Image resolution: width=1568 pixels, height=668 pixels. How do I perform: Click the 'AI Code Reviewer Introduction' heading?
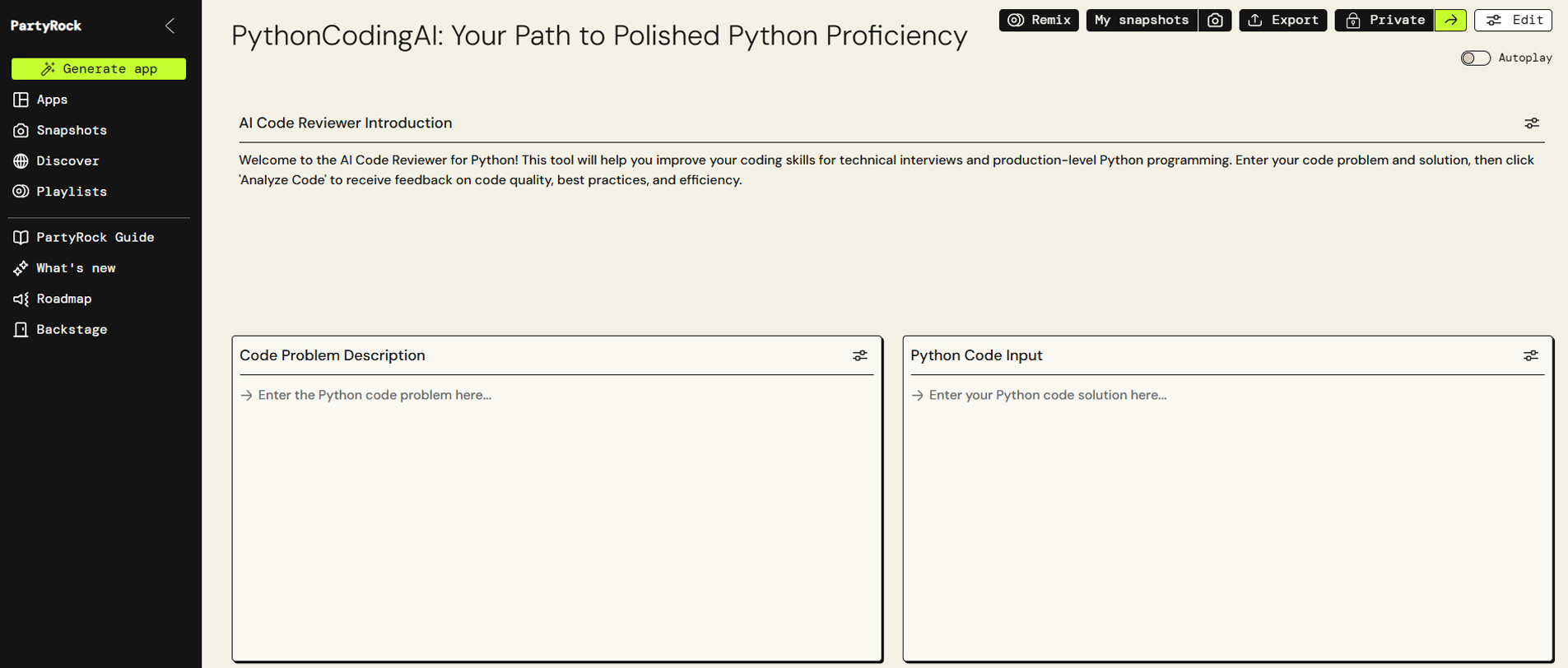[x=346, y=123]
